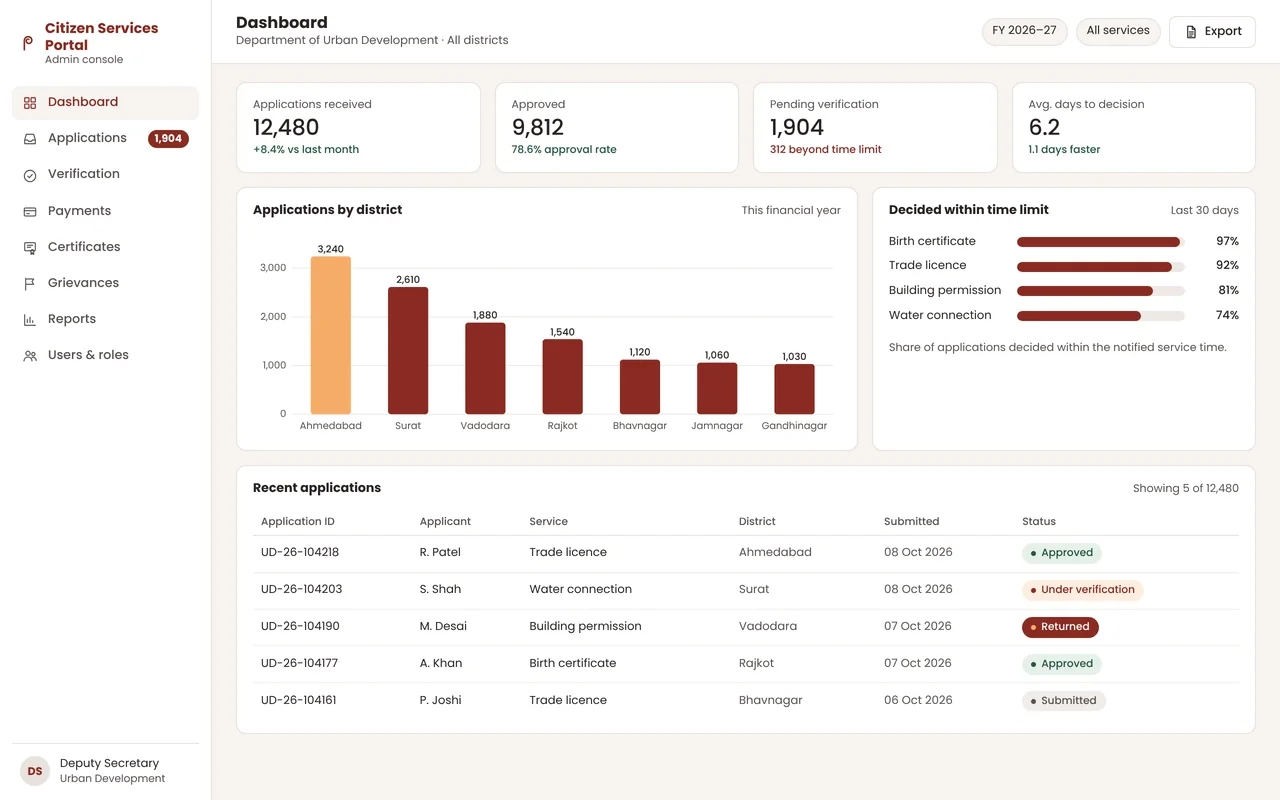The image size is (1280, 800).
Task: Click the Reports bar-chart icon
Action: (x=30, y=320)
